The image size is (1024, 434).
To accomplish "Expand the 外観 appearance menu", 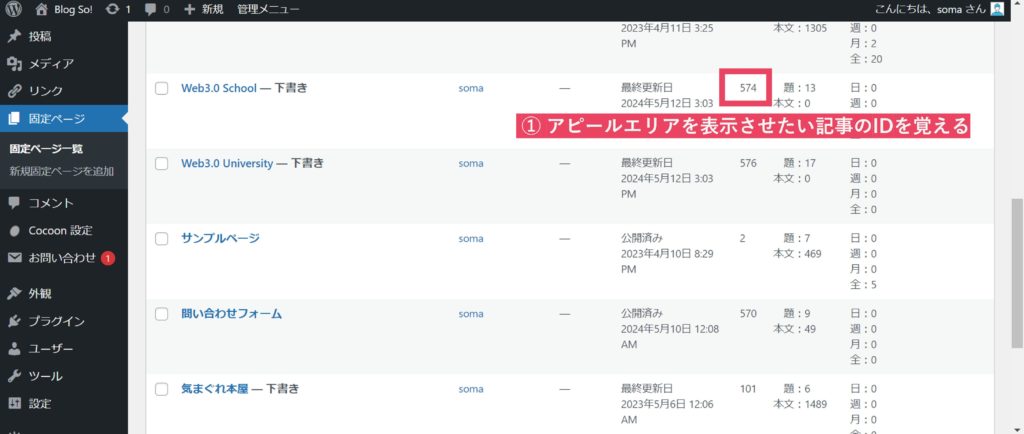I will (x=40, y=294).
